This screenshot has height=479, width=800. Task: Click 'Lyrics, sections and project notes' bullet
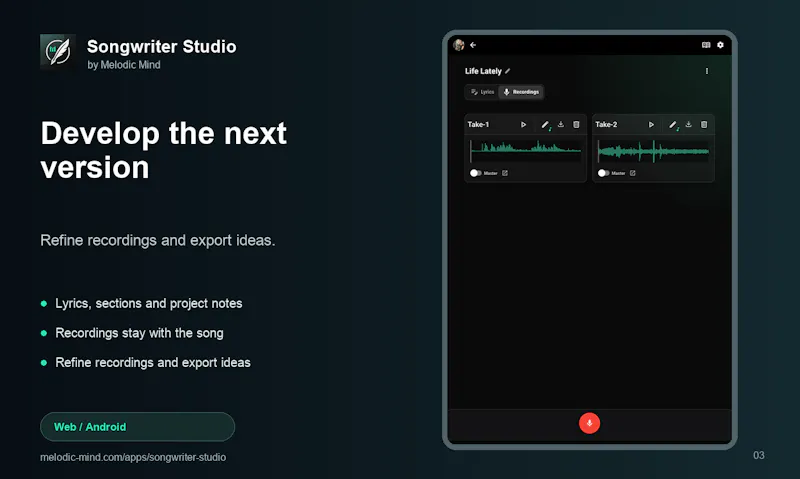pyautogui.click(x=148, y=304)
